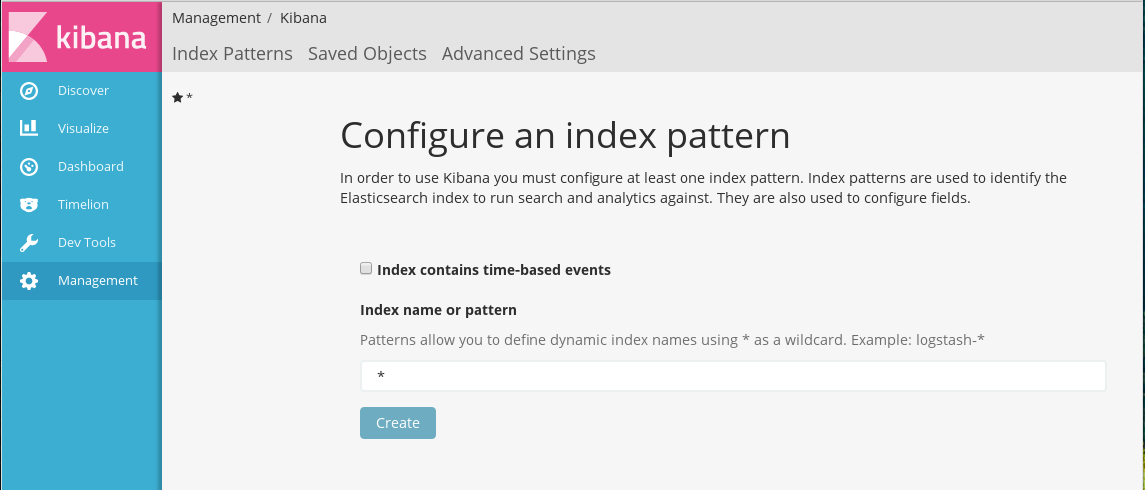The width and height of the screenshot is (1145, 490).
Task: Focus the index name pattern field
Action: click(x=733, y=376)
